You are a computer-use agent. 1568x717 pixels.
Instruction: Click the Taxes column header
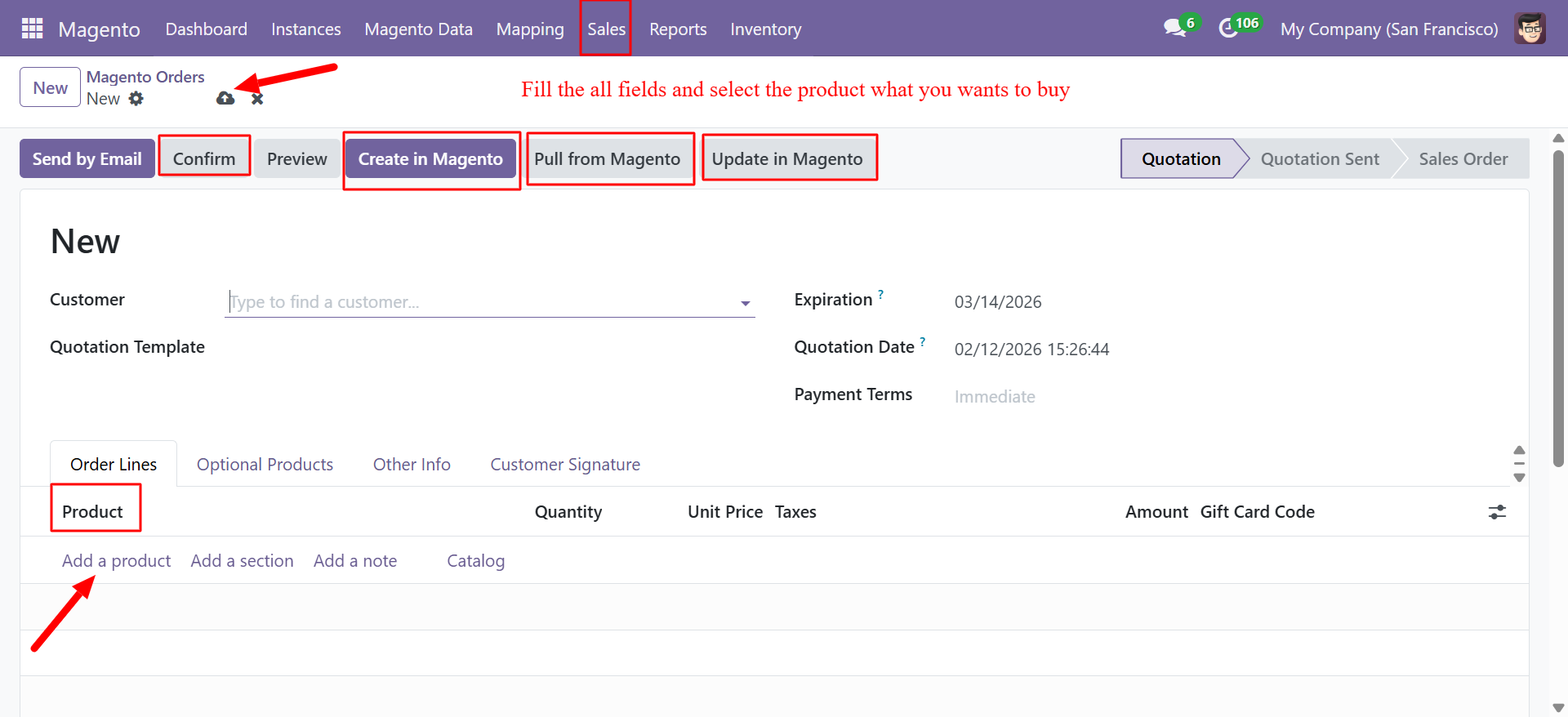tap(795, 511)
